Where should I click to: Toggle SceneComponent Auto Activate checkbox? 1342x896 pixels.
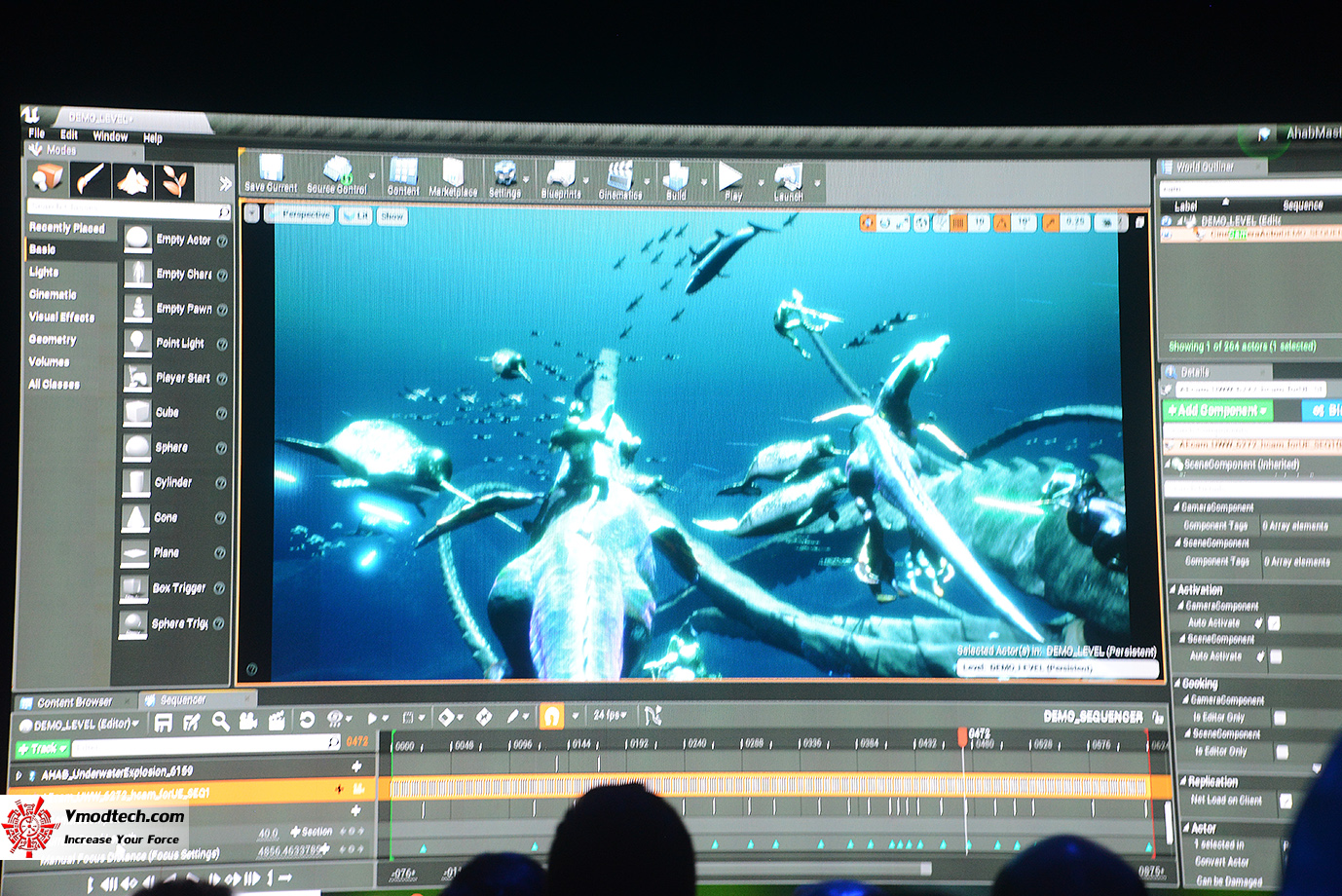click(x=1276, y=657)
